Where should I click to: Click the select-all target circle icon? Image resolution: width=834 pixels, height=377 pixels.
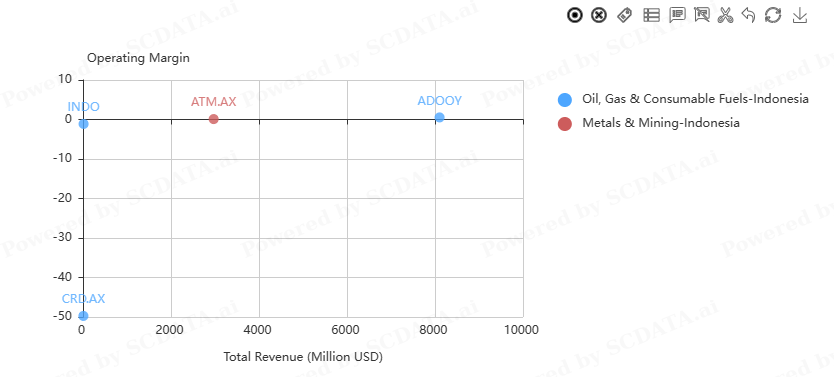[574, 15]
